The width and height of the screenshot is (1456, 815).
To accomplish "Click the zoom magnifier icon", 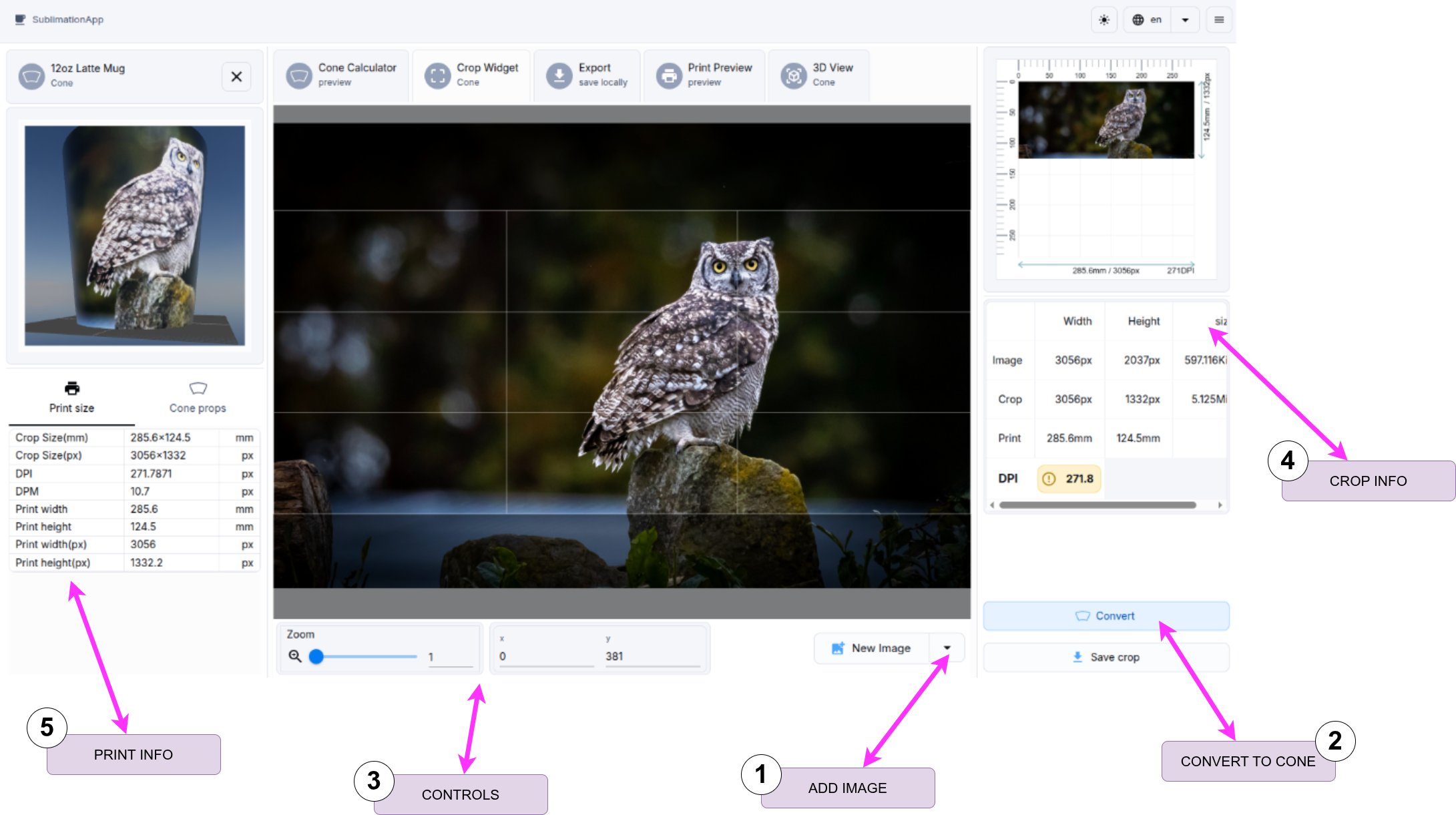I will [294, 656].
